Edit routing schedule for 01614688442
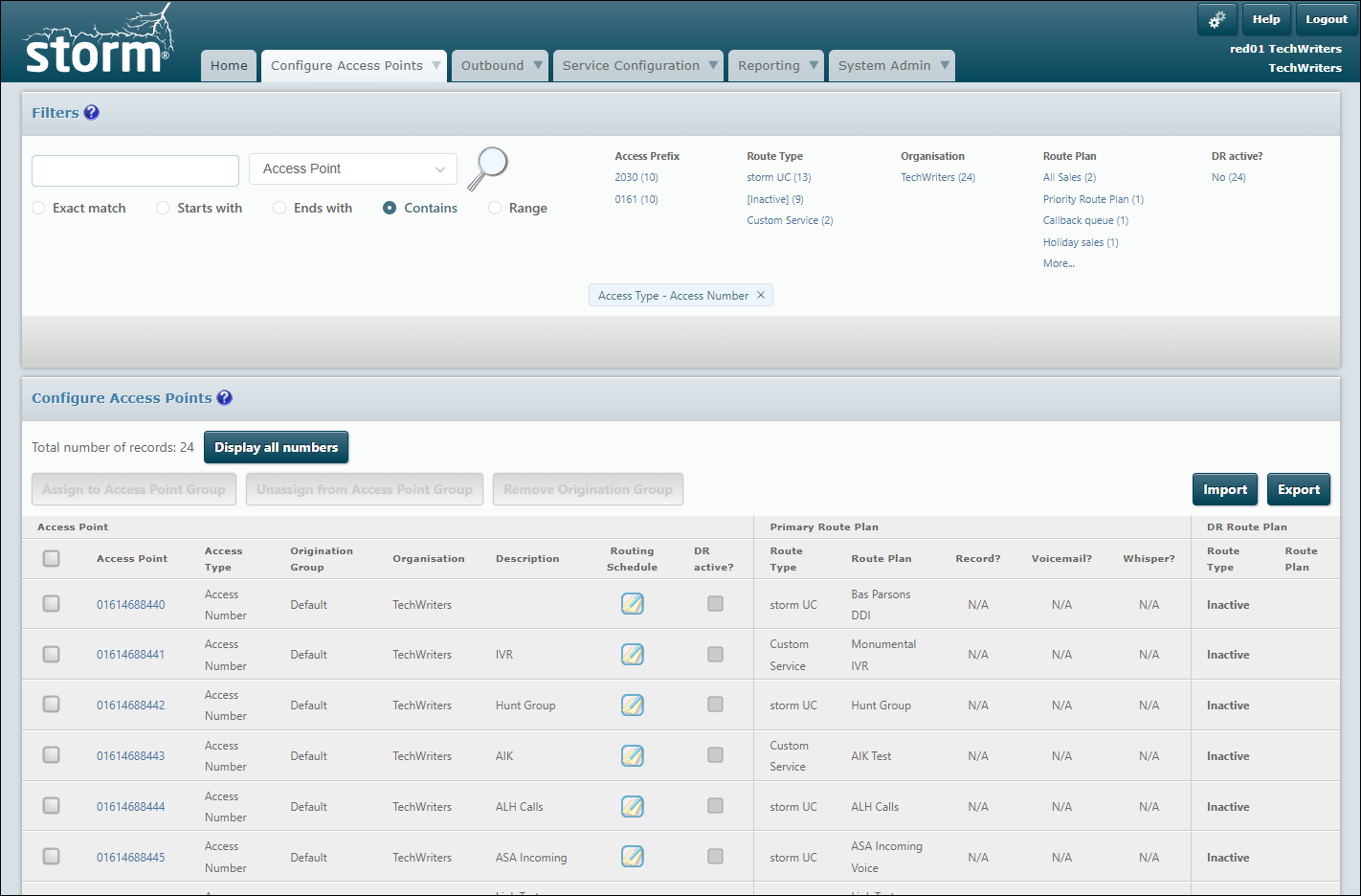Screen dimensions: 1361x896 [x=633, y=706]
